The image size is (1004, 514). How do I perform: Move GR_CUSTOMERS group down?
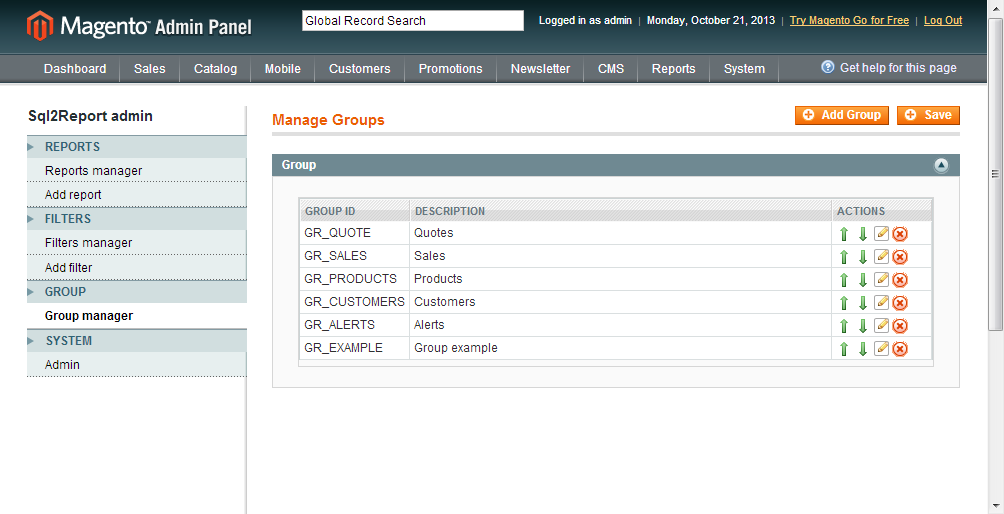(862, 303)
